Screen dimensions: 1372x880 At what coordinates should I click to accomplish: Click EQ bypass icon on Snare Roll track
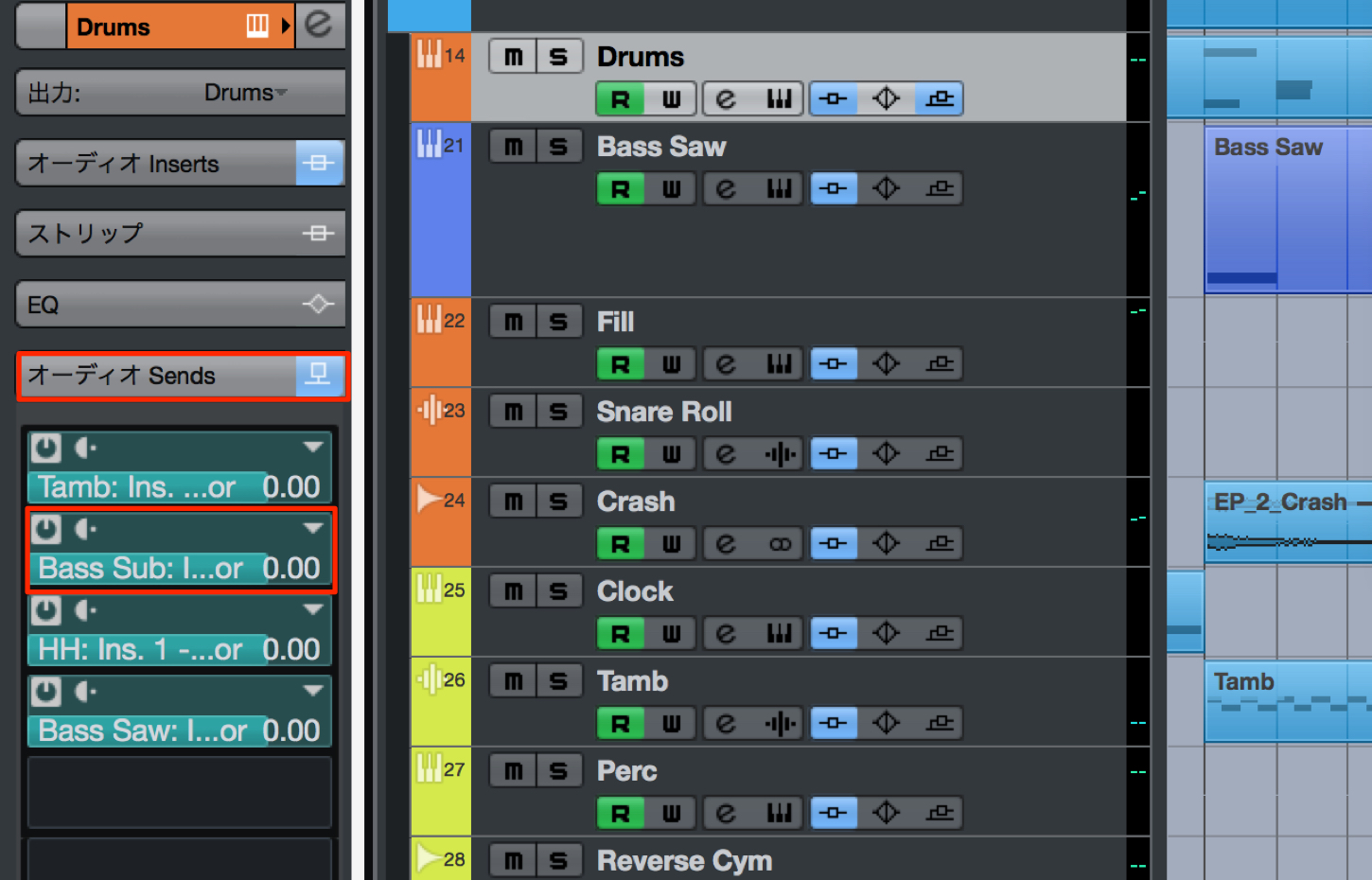click(886, 453)
